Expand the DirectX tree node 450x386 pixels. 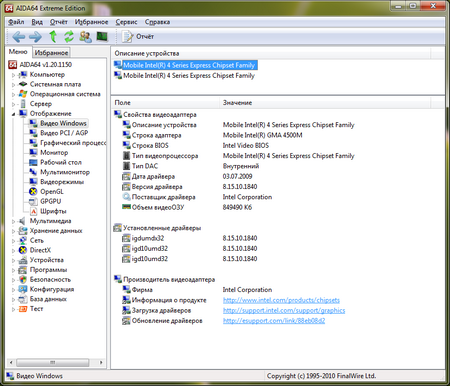point(13,250)
